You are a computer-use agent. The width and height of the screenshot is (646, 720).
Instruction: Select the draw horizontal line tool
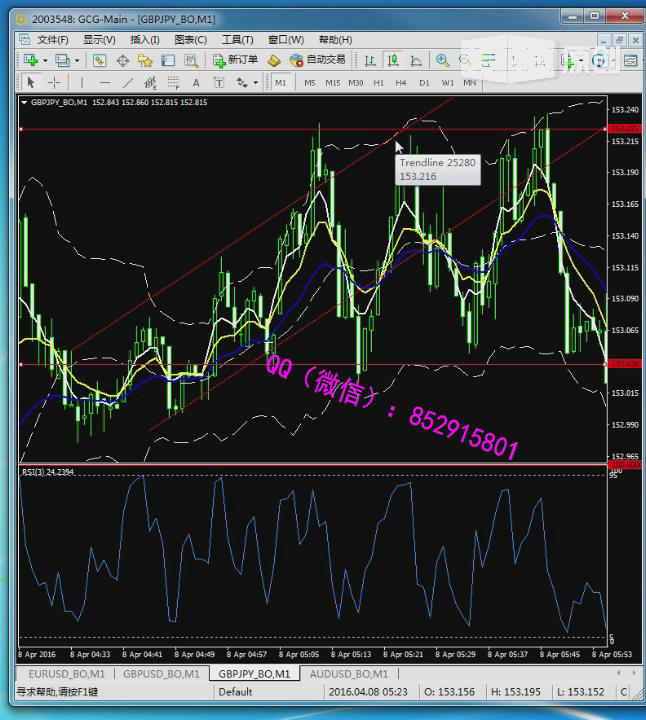104,82
